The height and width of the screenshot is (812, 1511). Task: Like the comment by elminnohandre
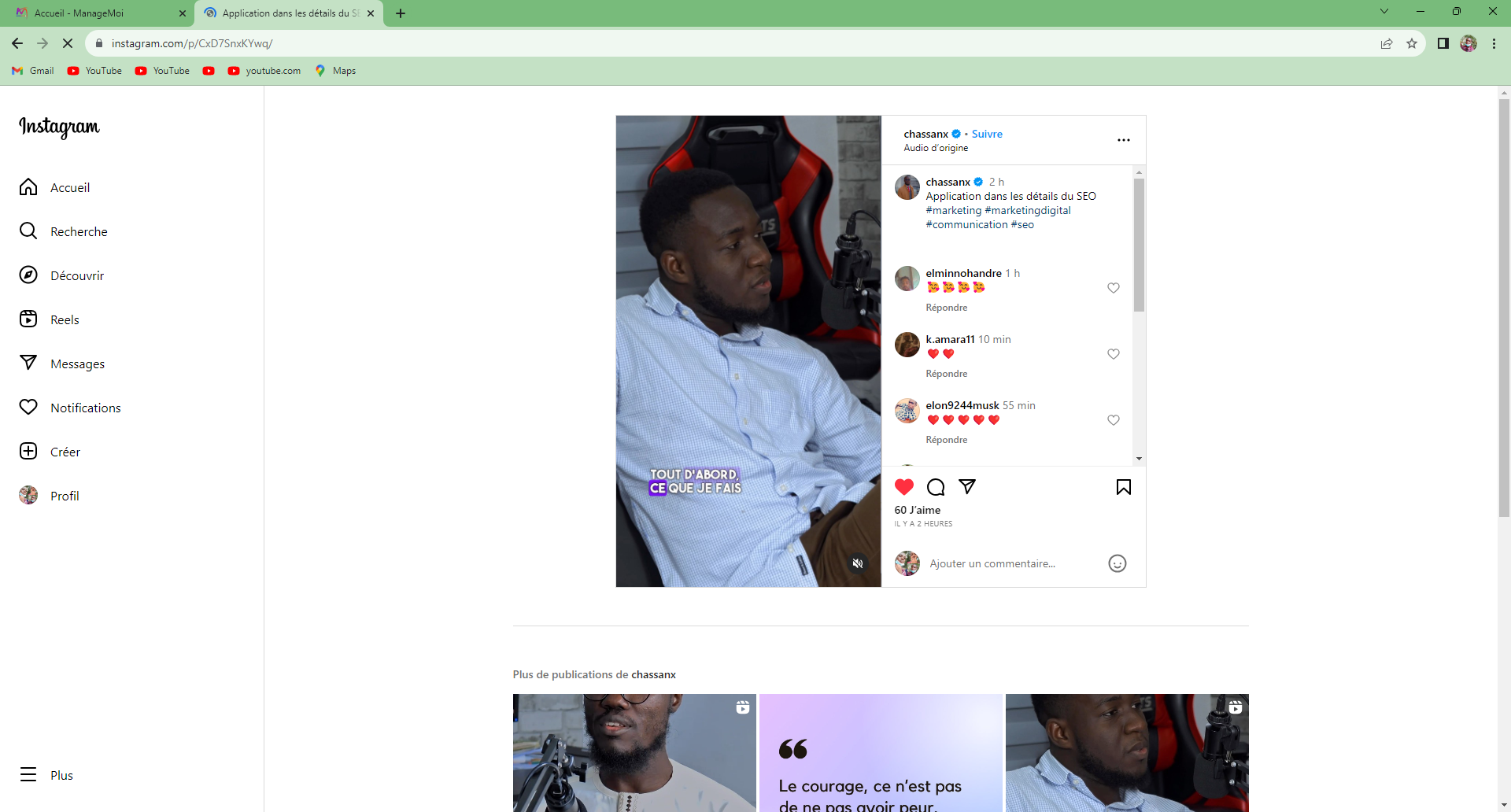1113,288
